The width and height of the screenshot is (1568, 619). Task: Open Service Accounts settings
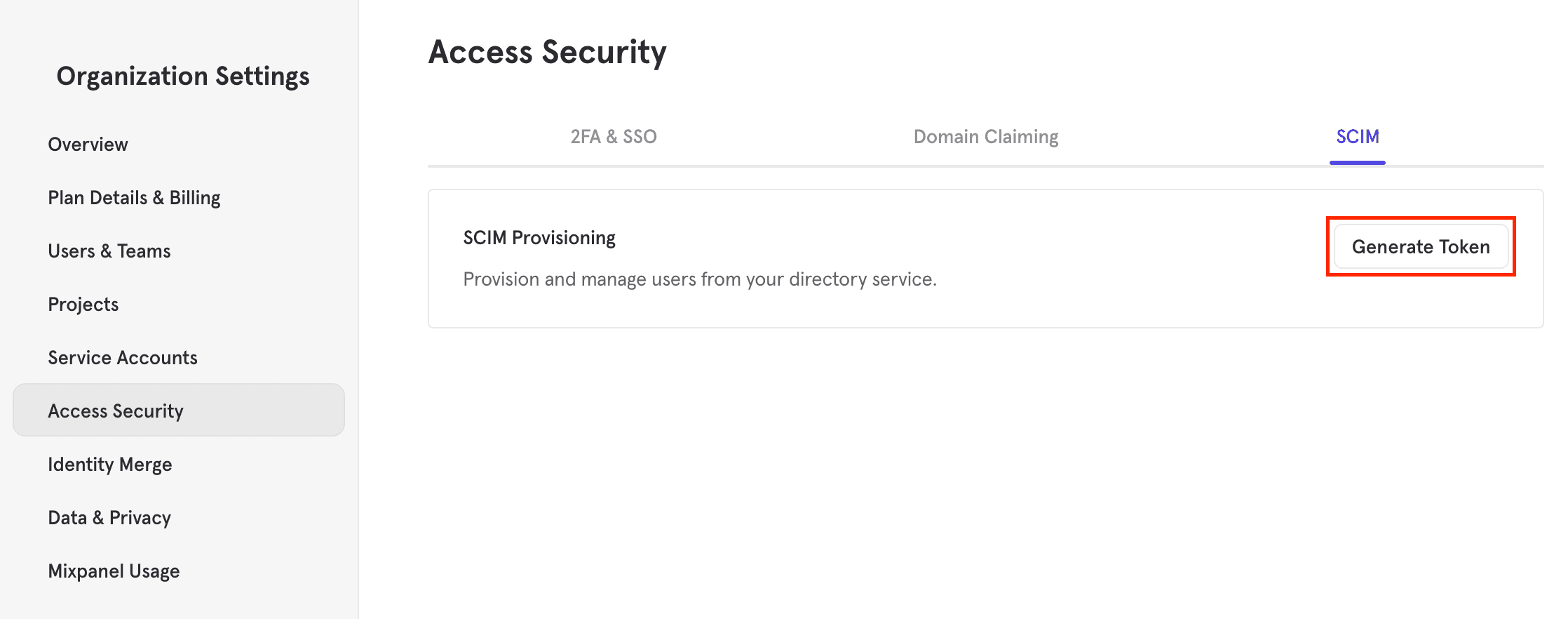click(x=122, y=357)
